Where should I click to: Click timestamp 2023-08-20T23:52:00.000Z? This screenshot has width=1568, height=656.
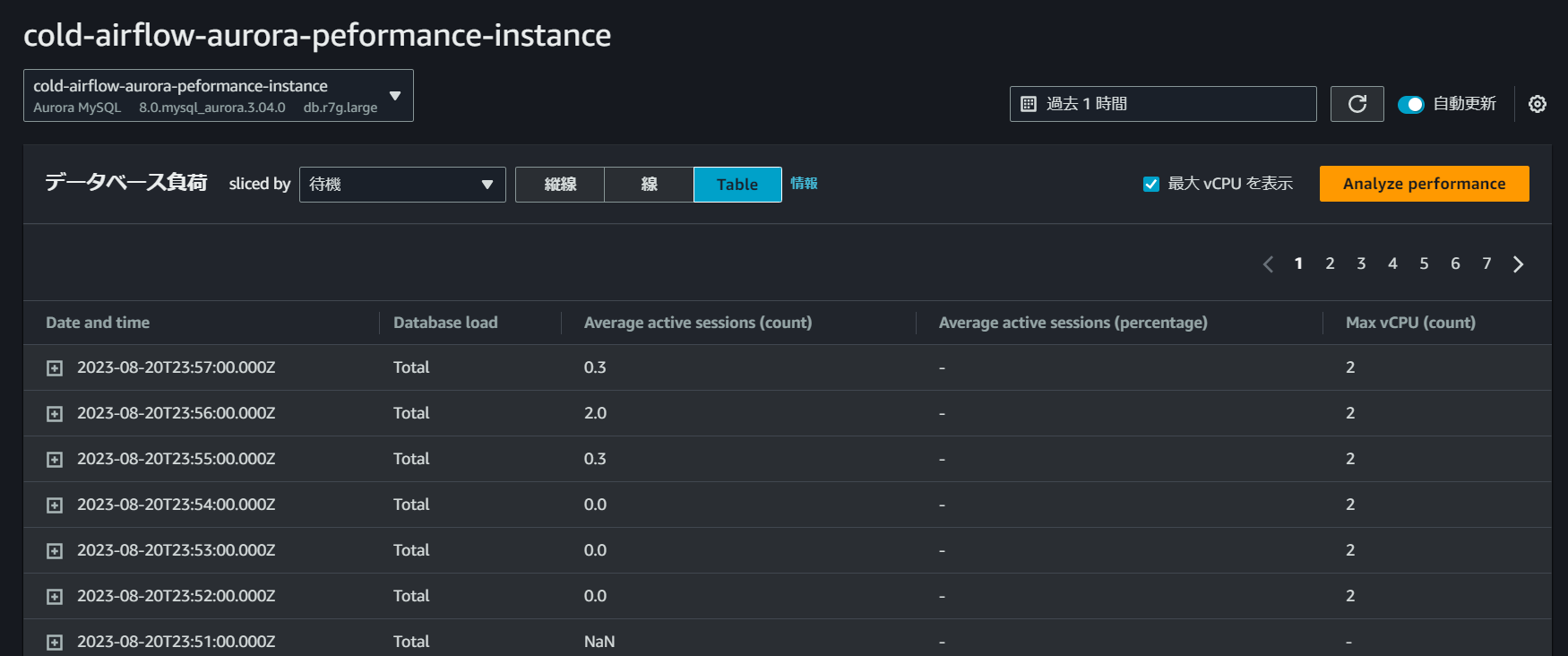pyautogui.click(x=177, y=596)
